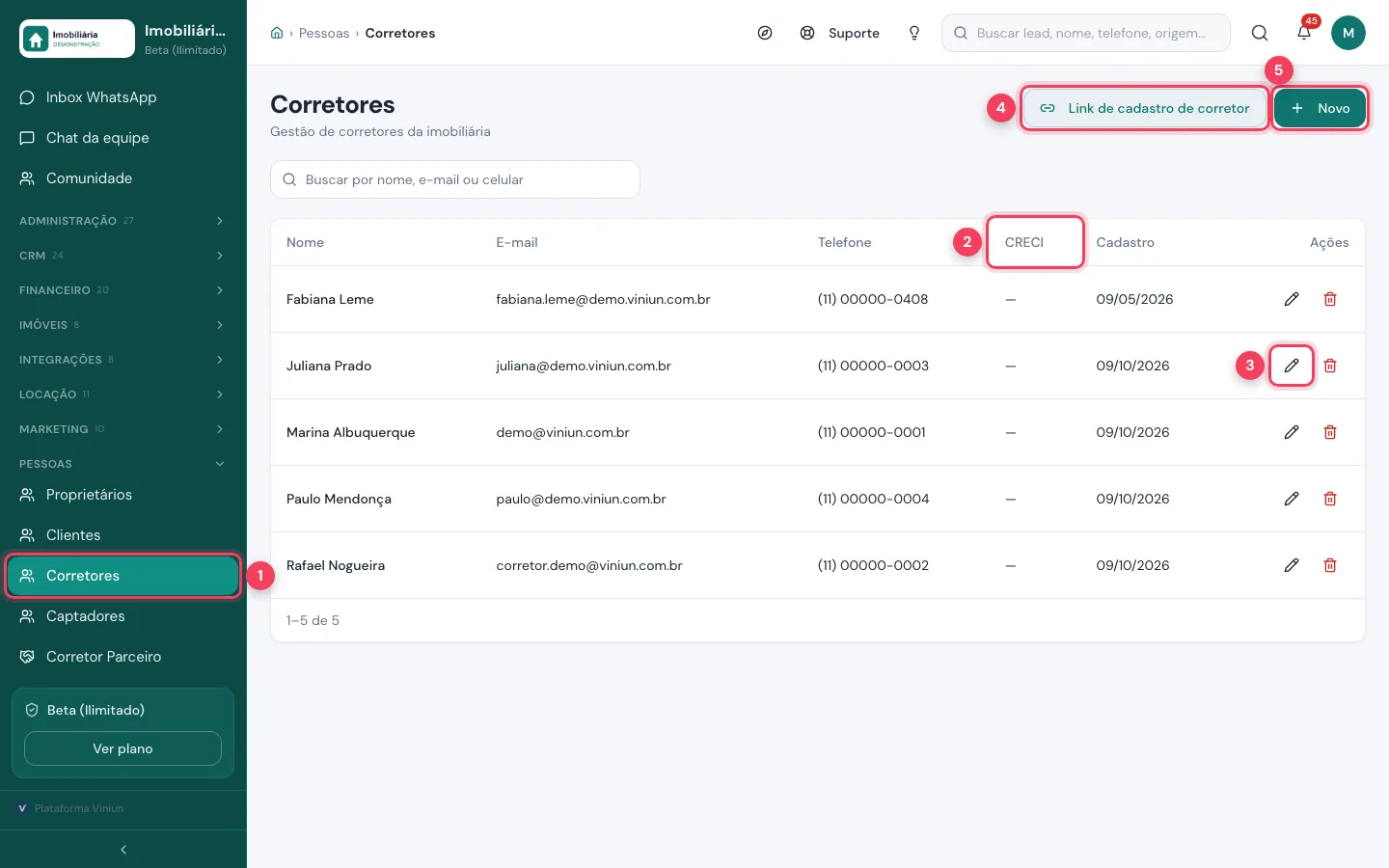Click the pencil icon for Juliana Prado
Viewport: 1389px width, 868px height.
coord(1292,366)
